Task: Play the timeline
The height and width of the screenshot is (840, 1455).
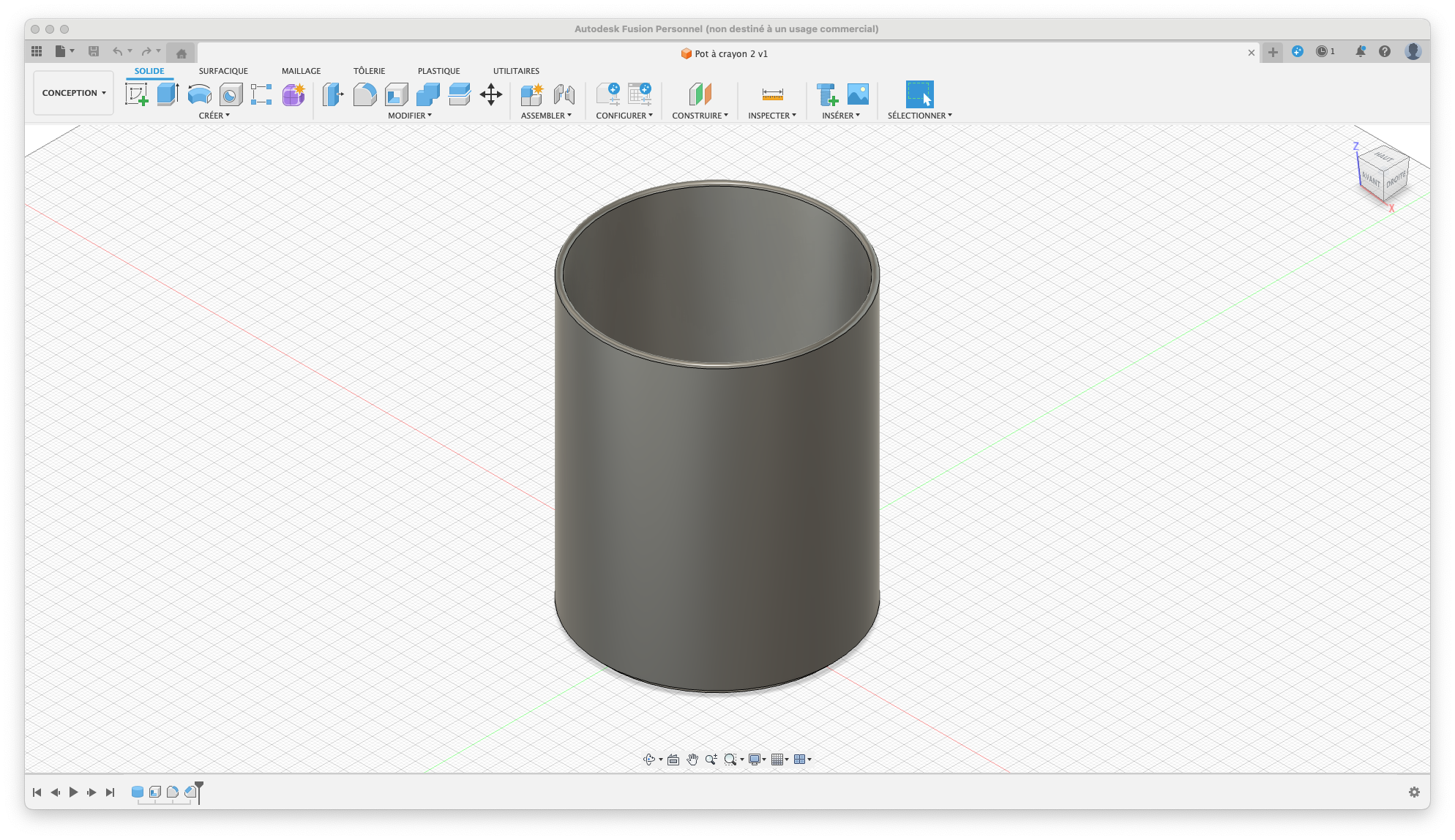Action: pyautogui.click(x=73, y=792)
